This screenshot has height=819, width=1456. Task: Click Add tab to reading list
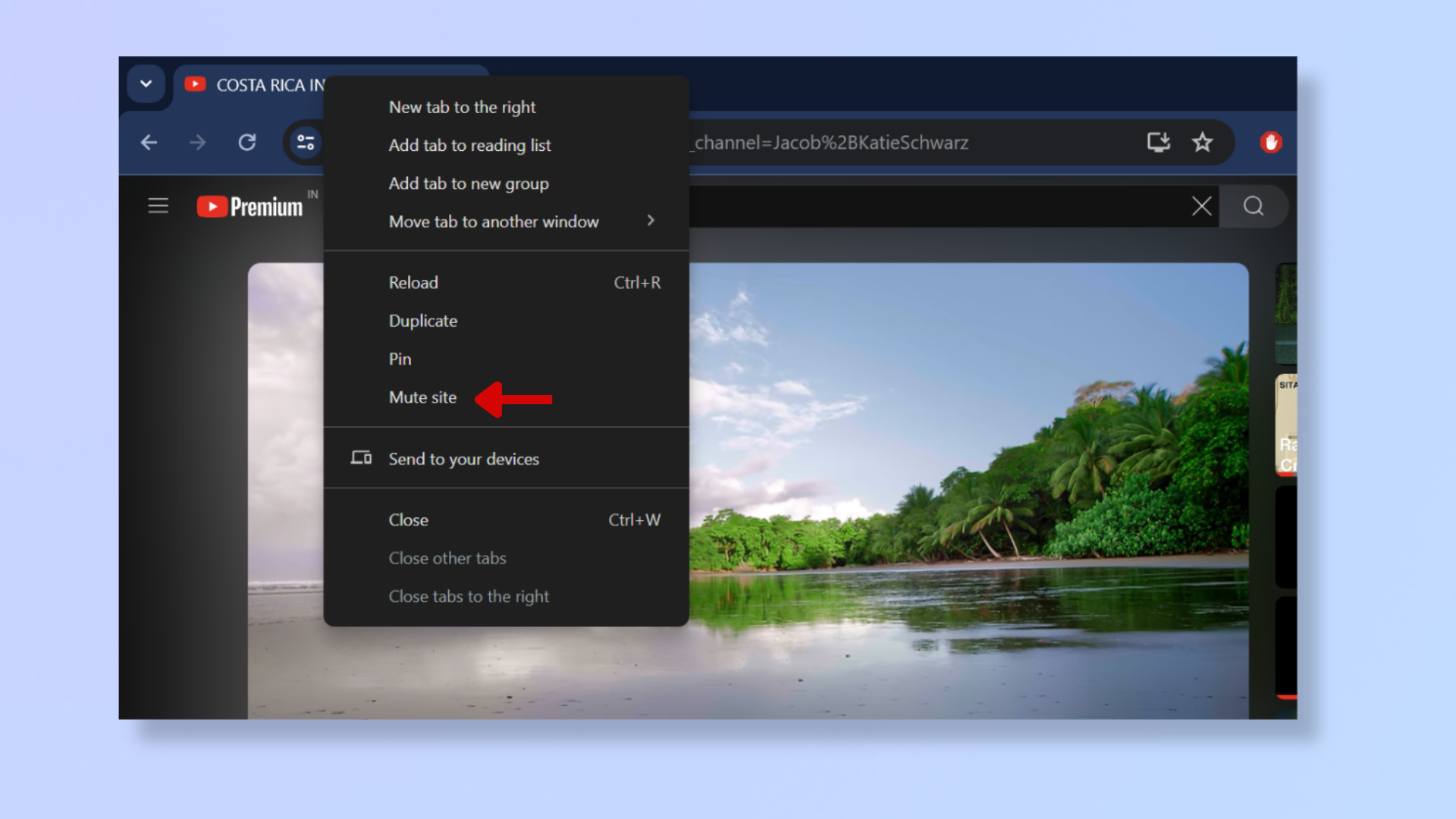click(x=470, y=145)
